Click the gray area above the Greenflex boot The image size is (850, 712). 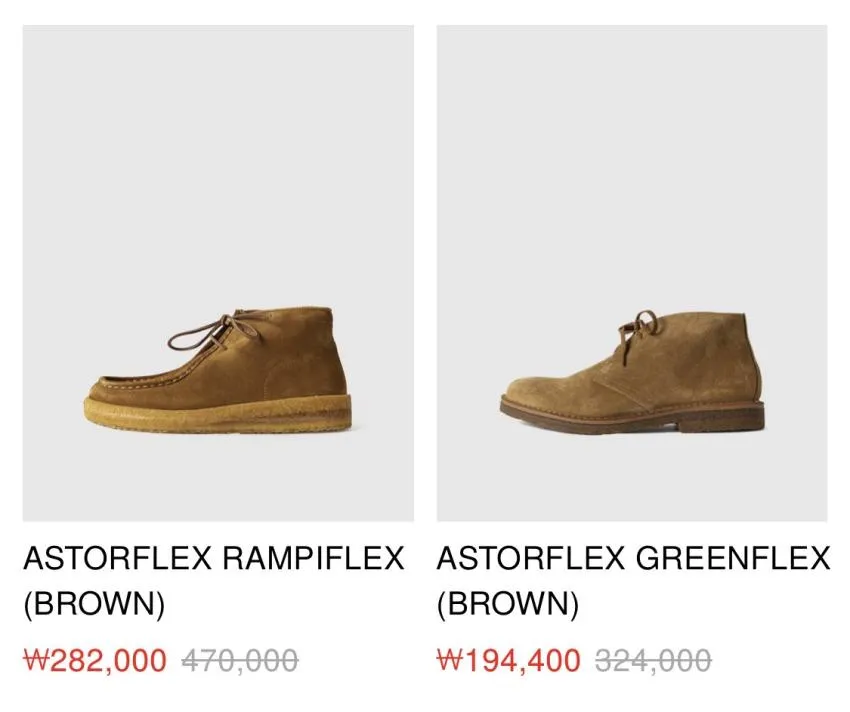click(632, 163)
